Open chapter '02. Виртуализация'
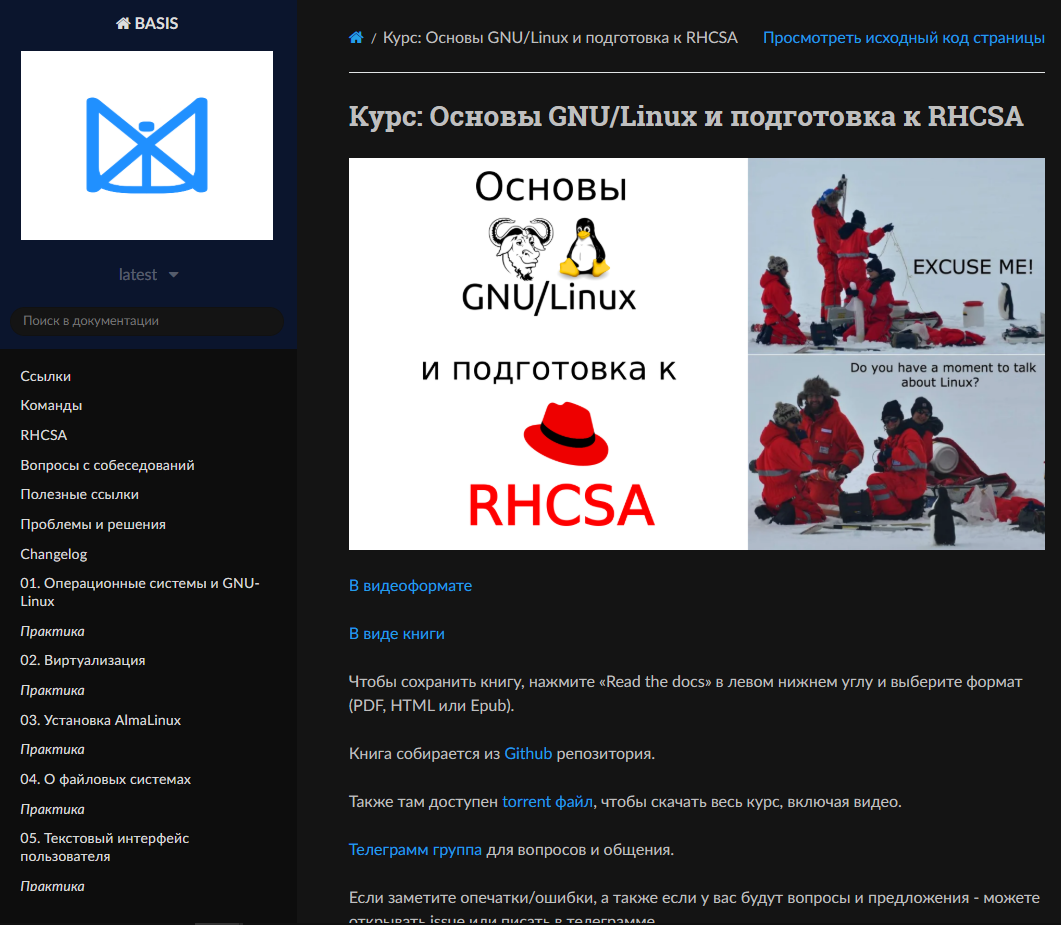Viewport: 1061px width, 925px height. 83,660
